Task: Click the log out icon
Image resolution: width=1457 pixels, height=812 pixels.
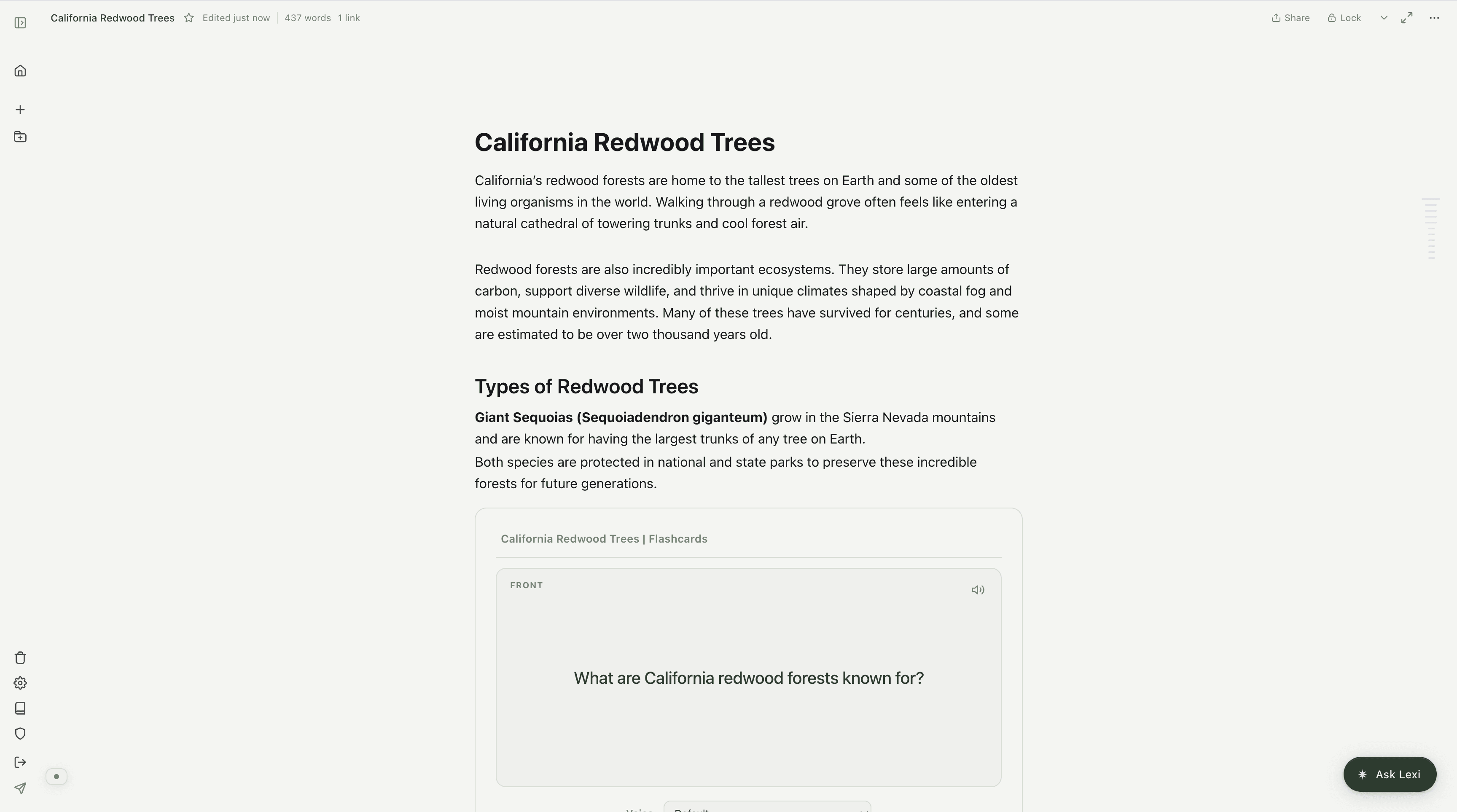Action: click(20, 762)
